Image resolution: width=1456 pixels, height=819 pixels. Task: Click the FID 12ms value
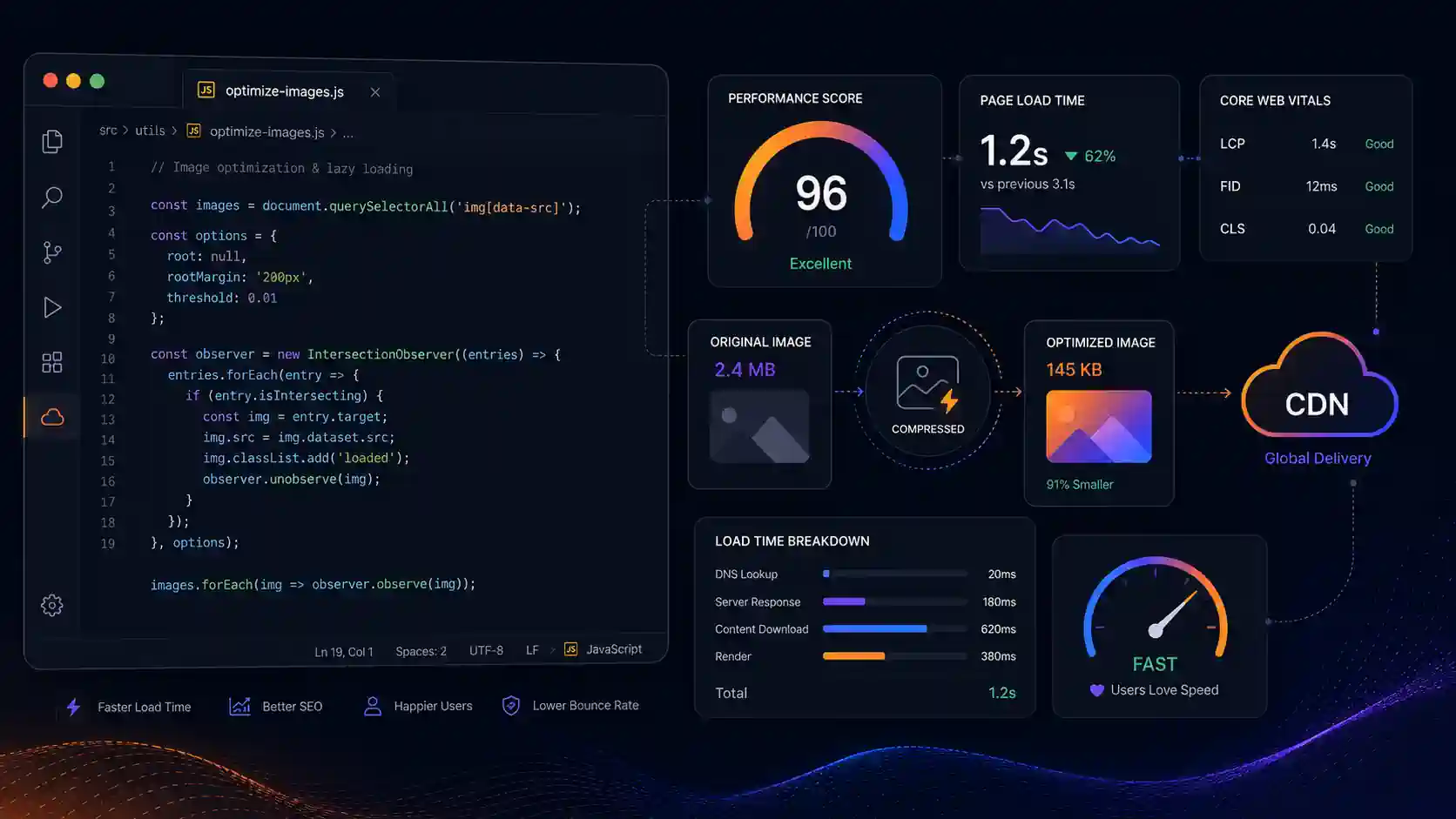click(x=1321, y=186)
